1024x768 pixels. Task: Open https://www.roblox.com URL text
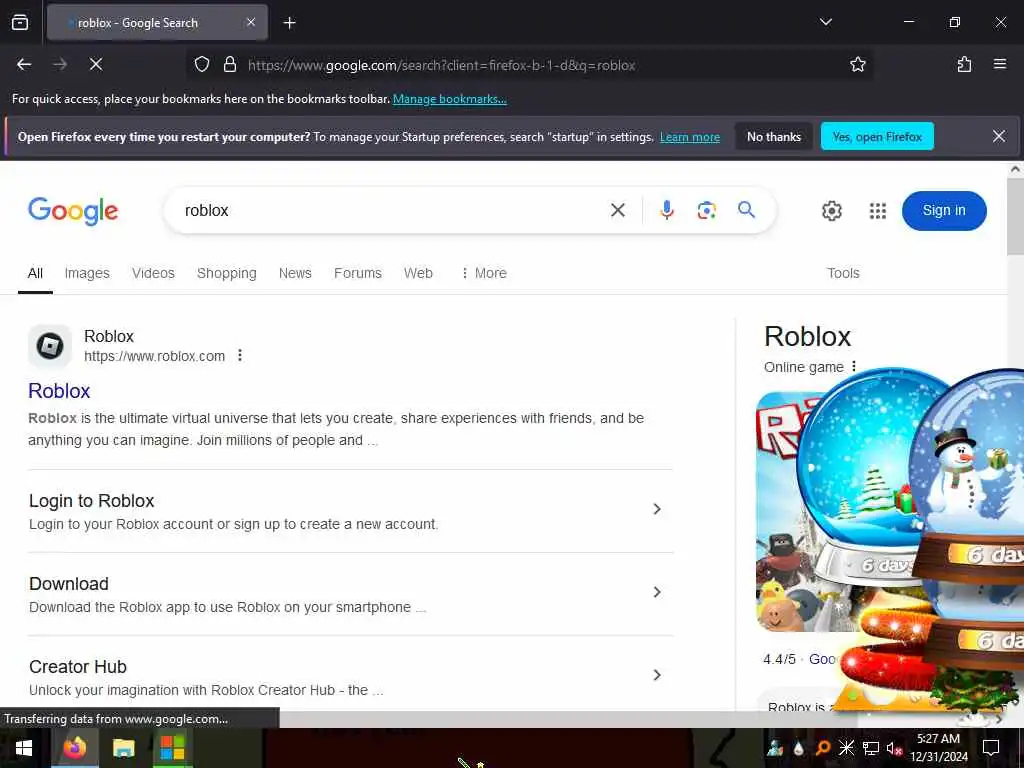point(154,356)
